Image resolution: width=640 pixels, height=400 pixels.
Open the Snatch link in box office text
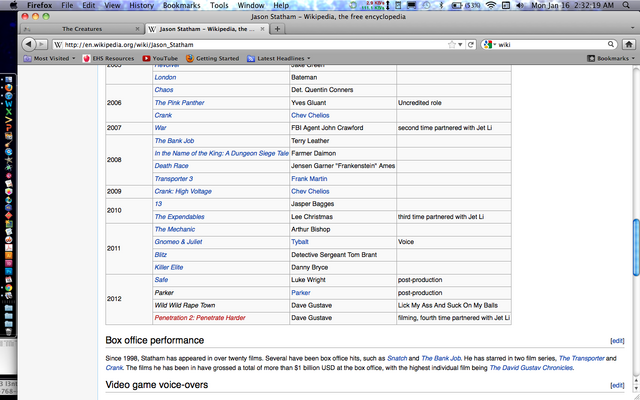pos(397,358)
